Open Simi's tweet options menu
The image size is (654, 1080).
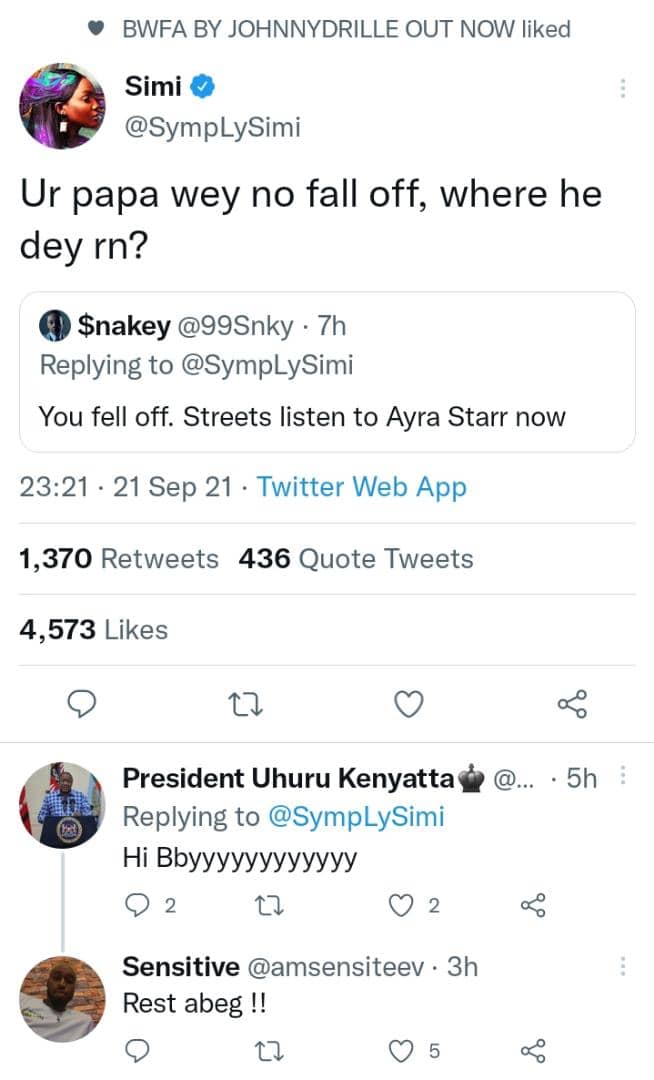point(622,88)
